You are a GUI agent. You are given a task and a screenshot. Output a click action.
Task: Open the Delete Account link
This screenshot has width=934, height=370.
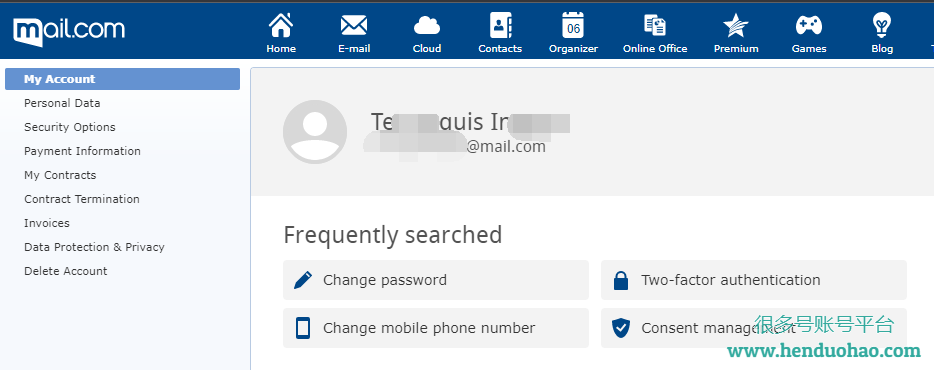pos(66,271)
